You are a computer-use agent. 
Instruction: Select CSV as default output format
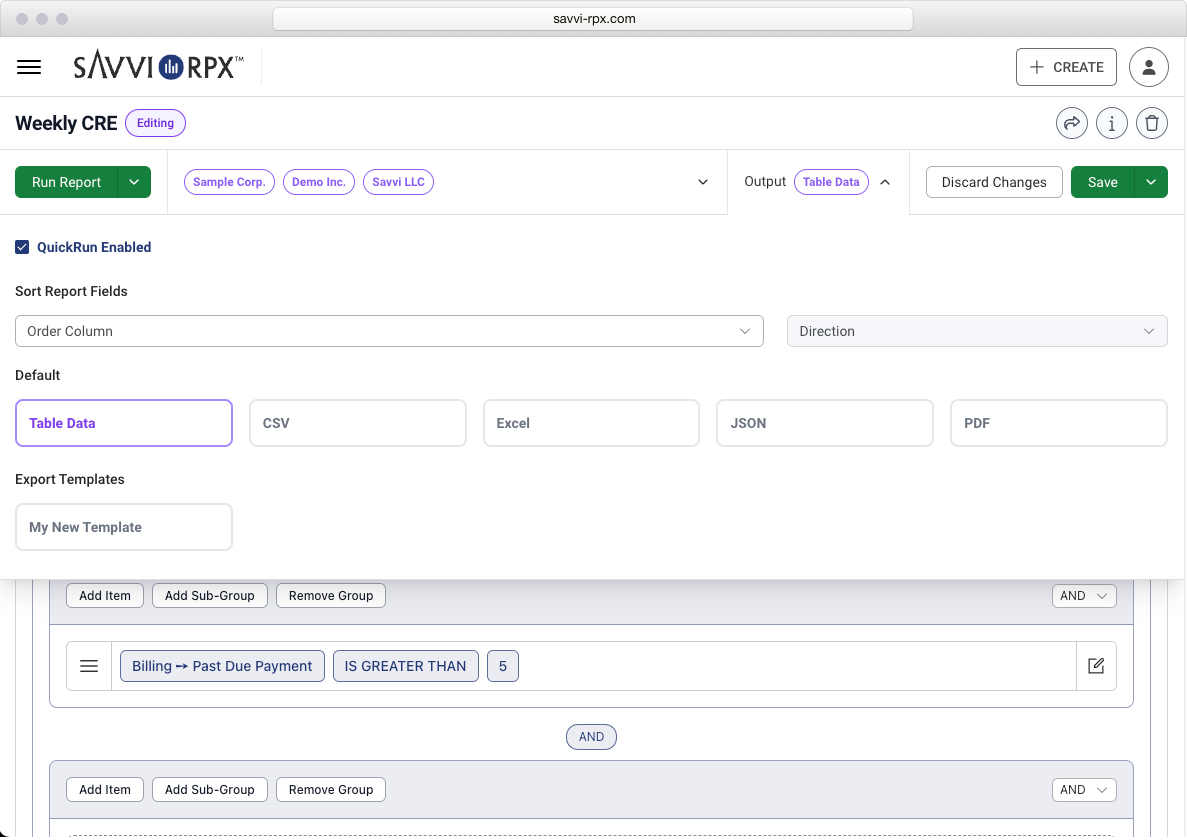[x=357, y=423]
